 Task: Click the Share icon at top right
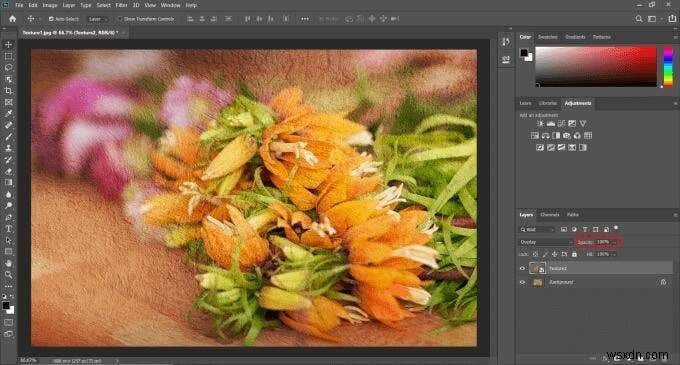tap(672, 19)
